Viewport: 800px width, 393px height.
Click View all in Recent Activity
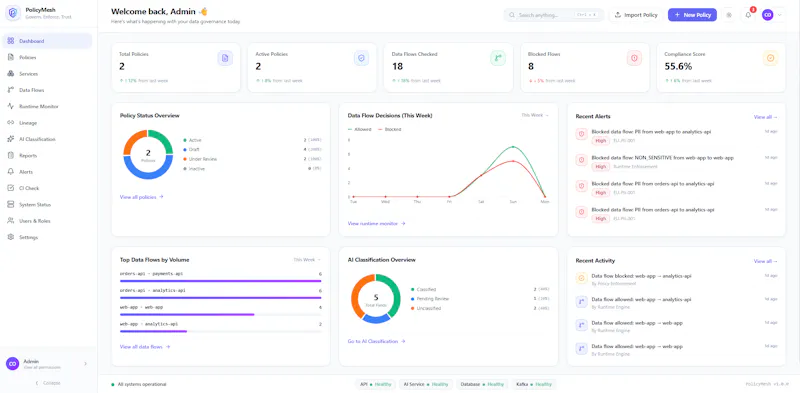click(x=766, y=261)
